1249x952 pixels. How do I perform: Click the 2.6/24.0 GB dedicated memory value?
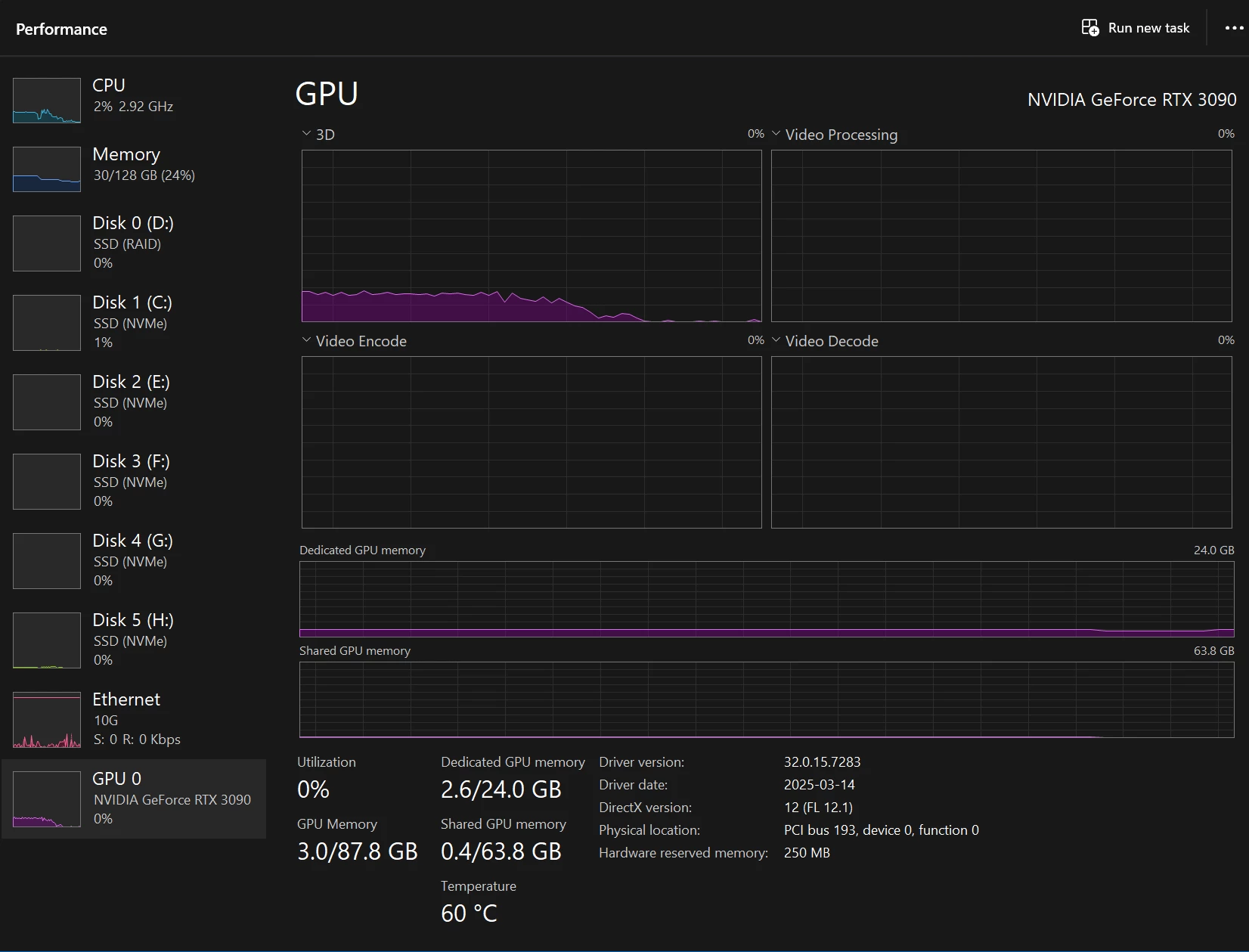pos(501,789)
